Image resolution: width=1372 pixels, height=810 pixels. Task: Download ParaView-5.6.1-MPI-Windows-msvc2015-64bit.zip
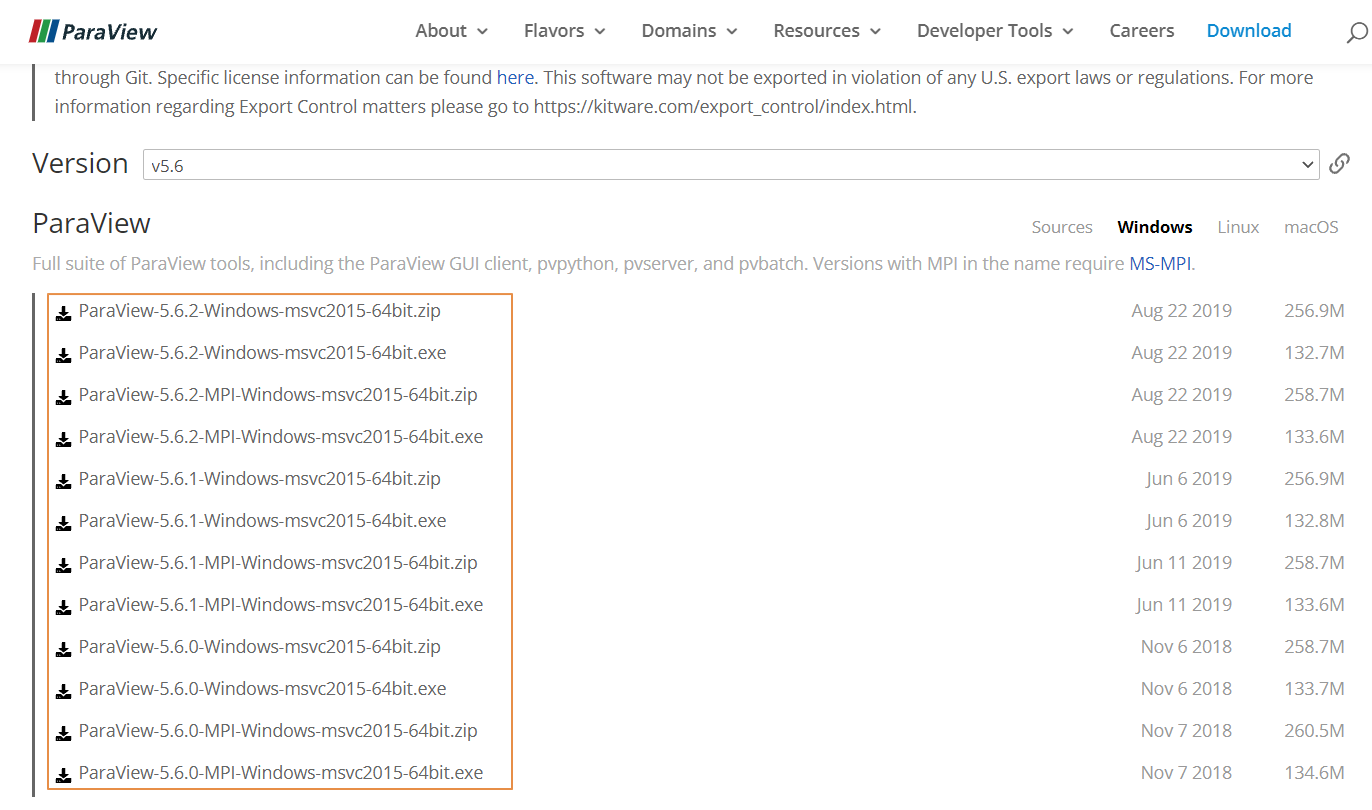[x=278, y=563]
